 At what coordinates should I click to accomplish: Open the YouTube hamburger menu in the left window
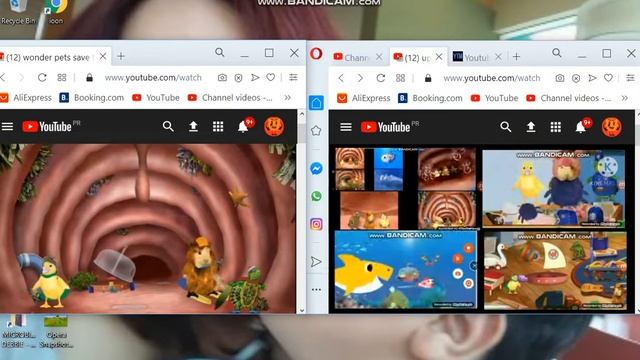click(x=7, y=127)
